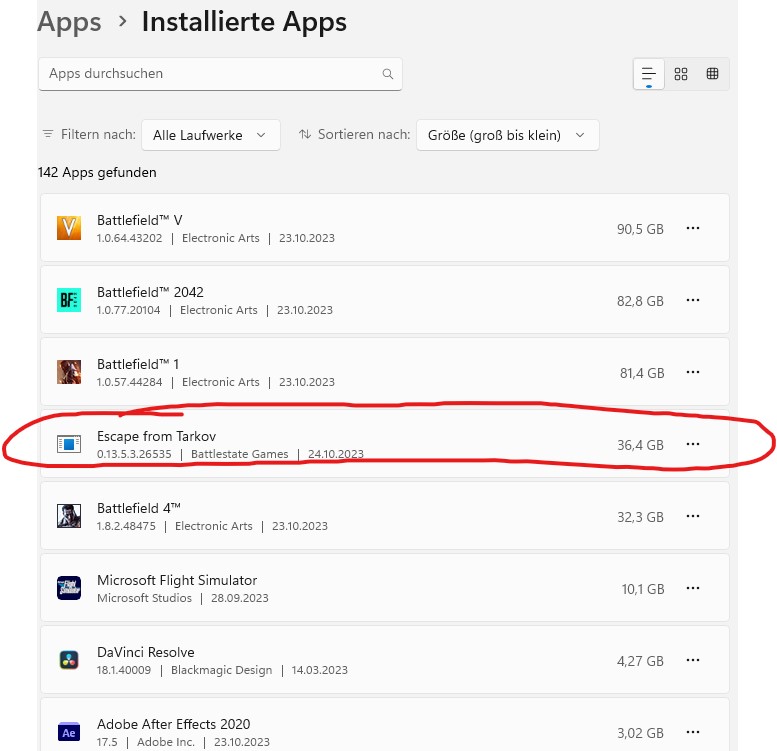Open the Alle Laufwerke filter dropdown
The image size is (777, 751).
(x=211, y=135)
